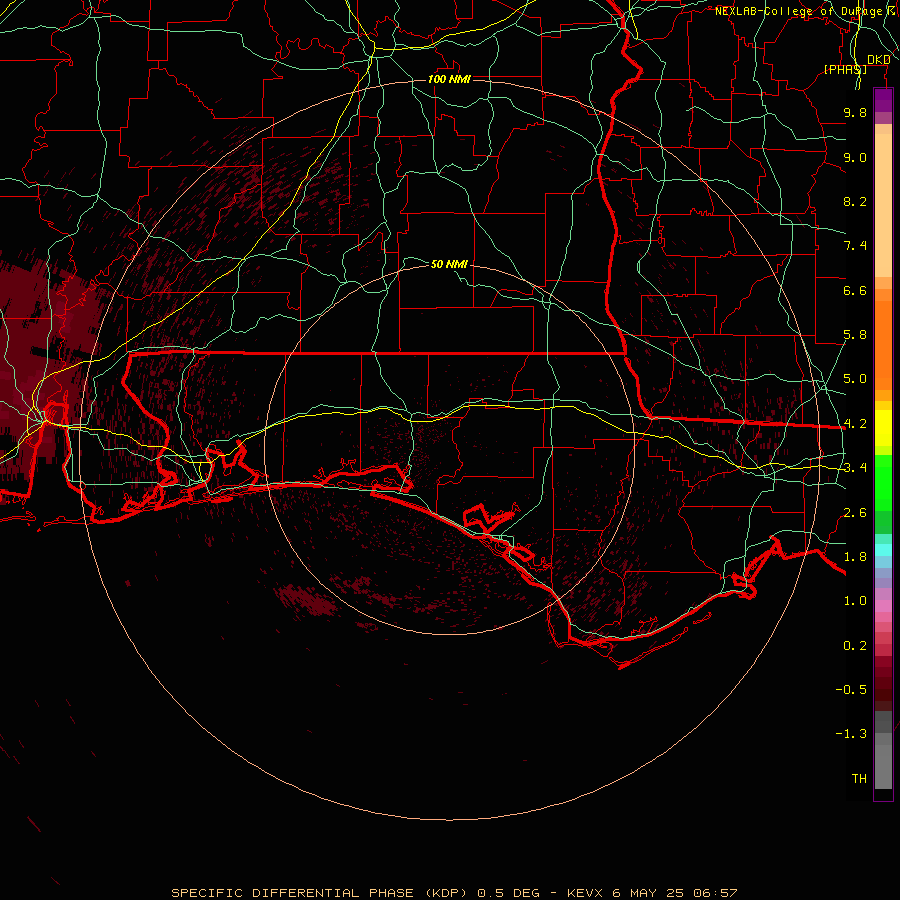
Task: Click the 6.6 legend value
Action: (855, 290)
